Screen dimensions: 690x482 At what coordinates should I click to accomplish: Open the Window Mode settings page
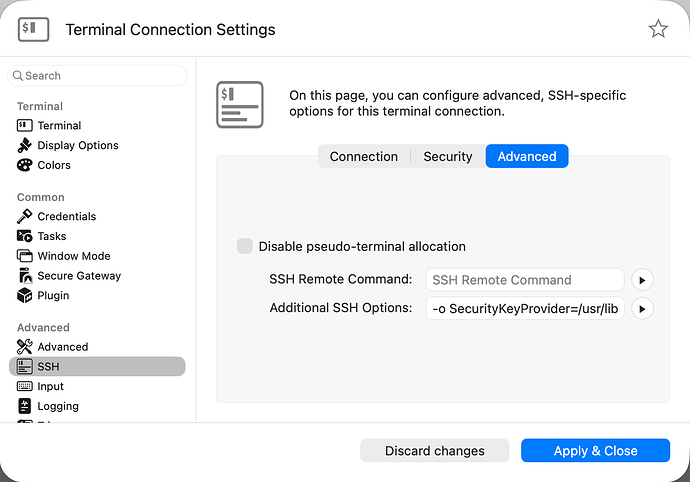(x=73, y=256)
